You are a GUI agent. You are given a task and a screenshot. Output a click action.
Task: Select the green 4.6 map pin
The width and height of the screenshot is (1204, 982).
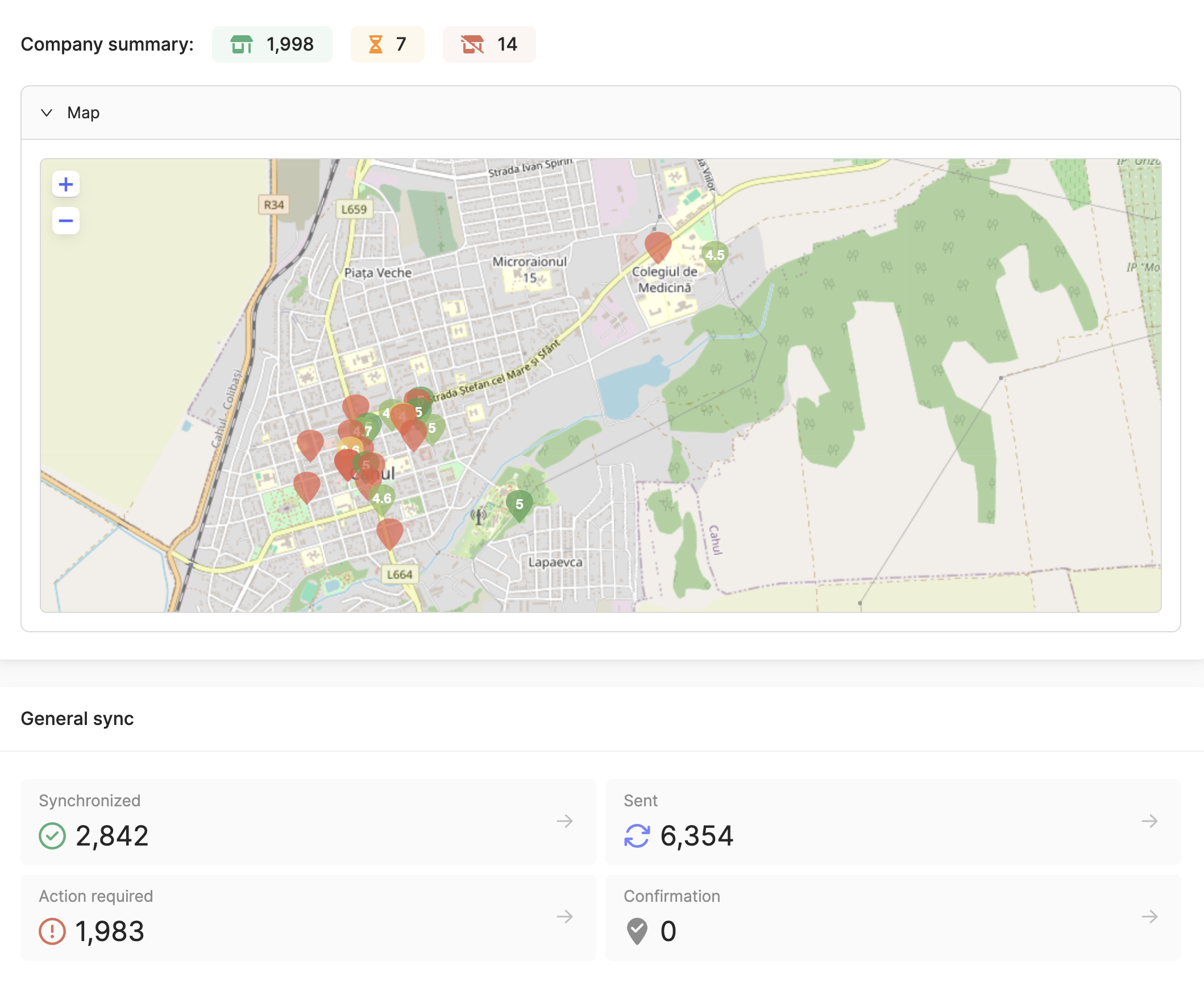coord(382,499)
